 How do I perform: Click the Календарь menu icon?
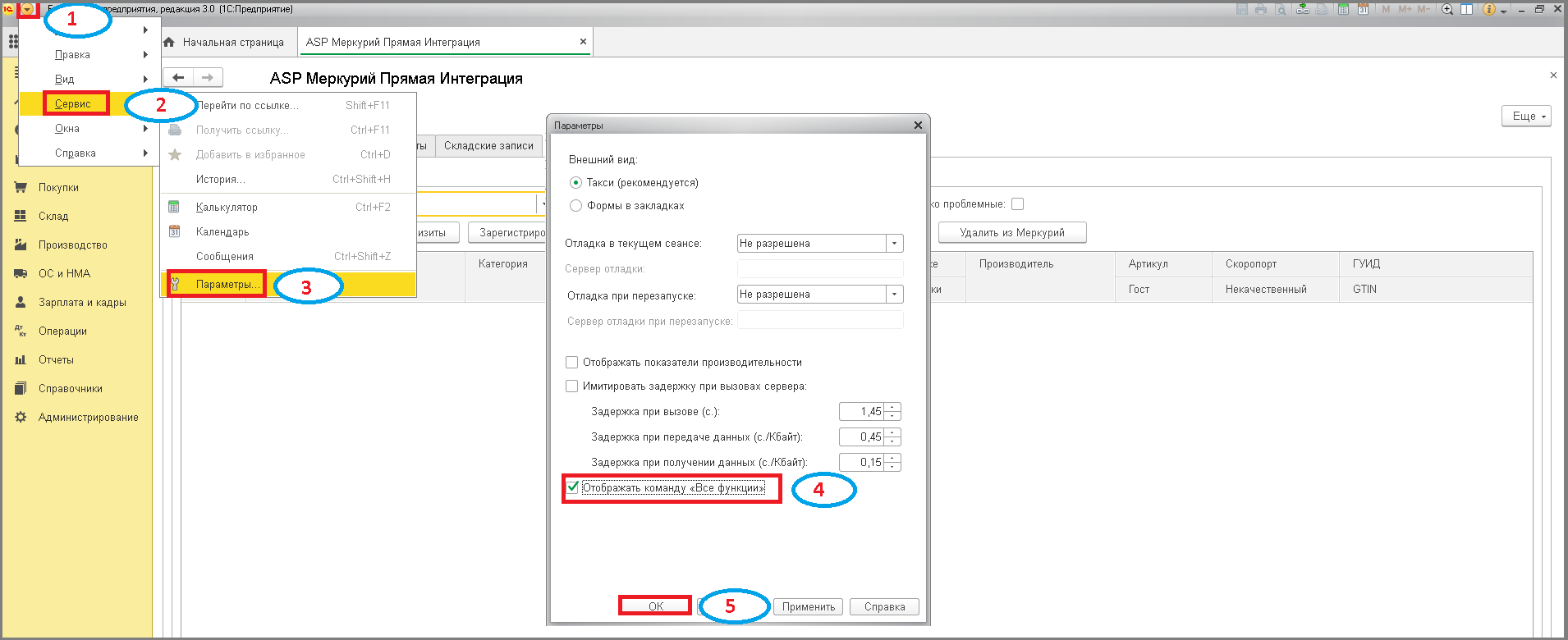pyautogui.click(x=174, y=231)
